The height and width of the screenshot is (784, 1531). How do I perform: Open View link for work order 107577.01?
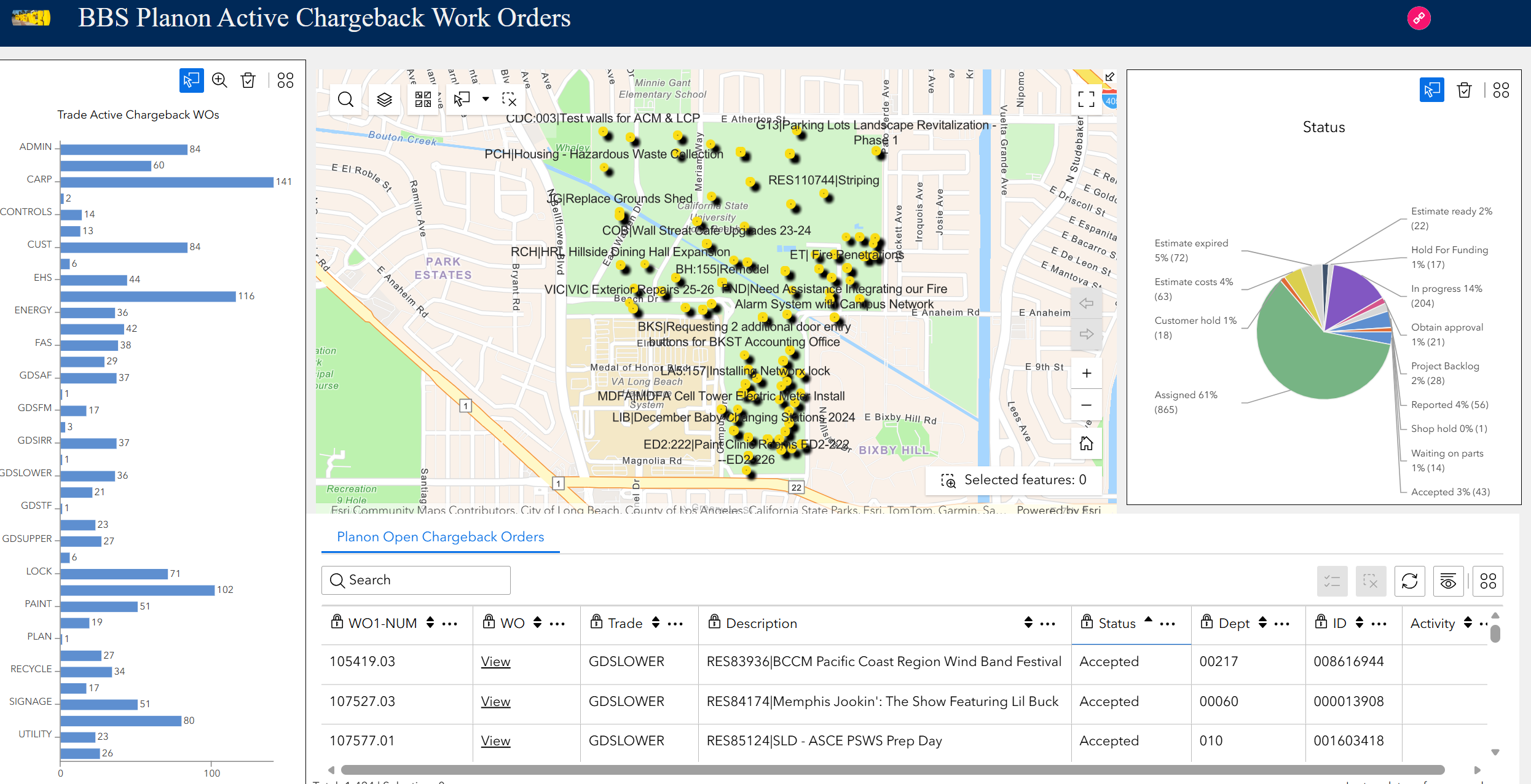click(x=495, y=741)
